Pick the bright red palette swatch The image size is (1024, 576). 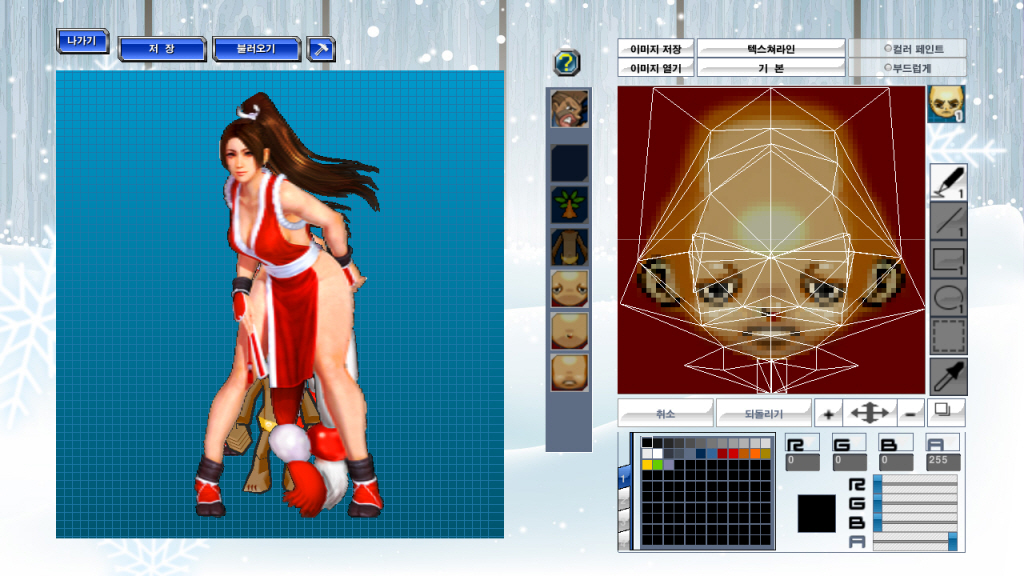(x=733, y=453)
